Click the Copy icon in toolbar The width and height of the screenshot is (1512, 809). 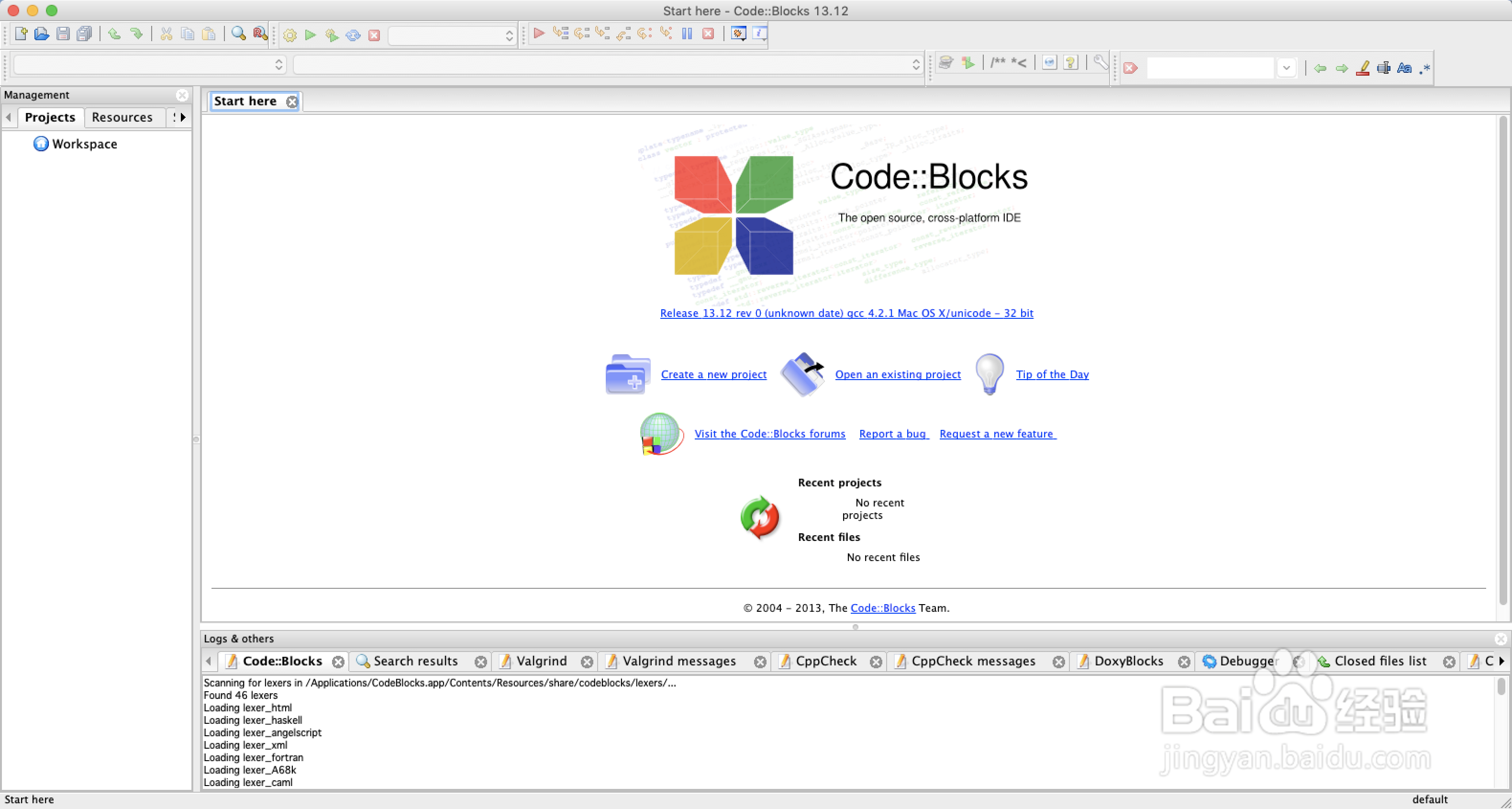[187, 34]
